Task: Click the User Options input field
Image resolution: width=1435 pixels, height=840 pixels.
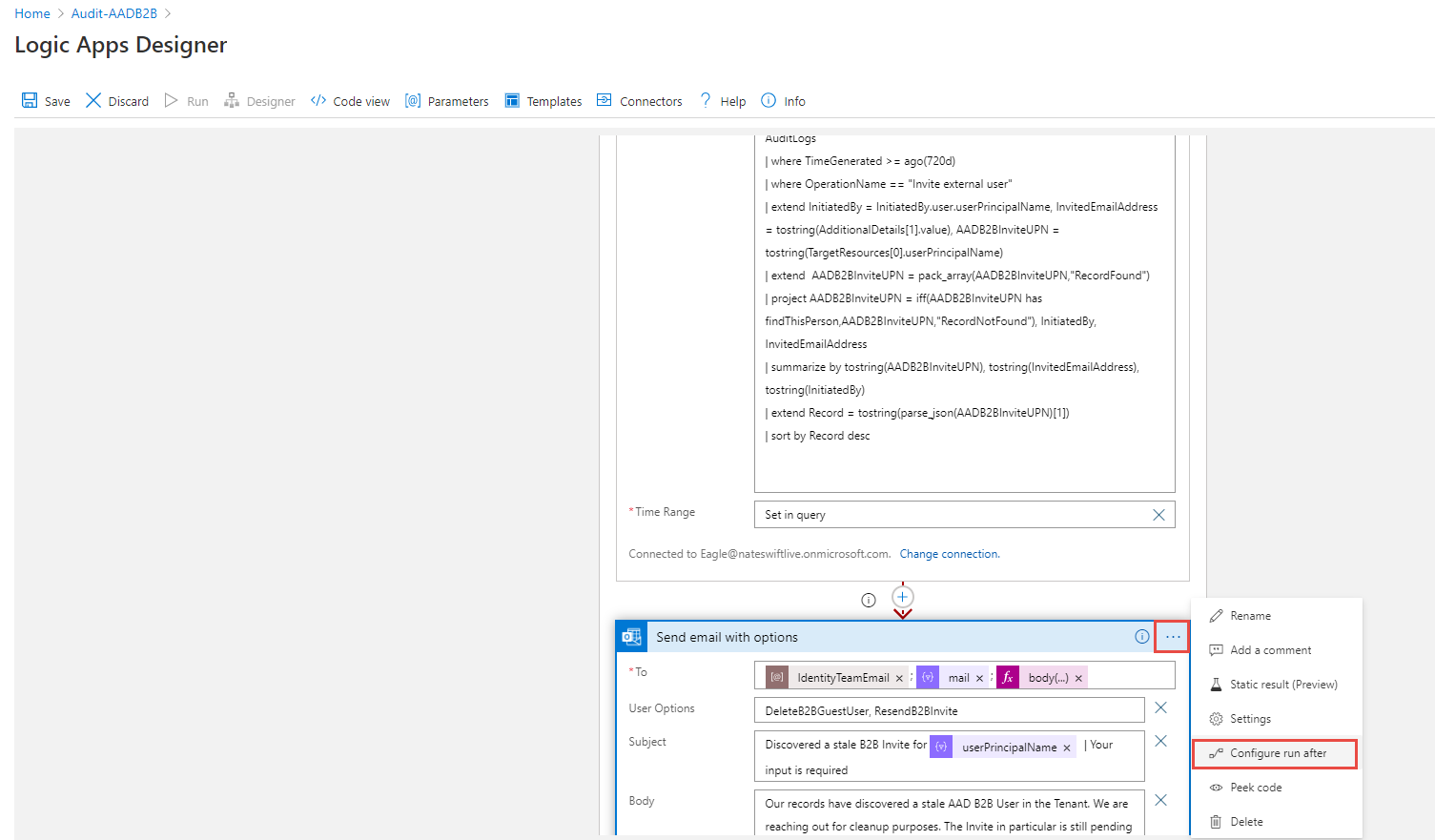Action: (x=949, y=711)
